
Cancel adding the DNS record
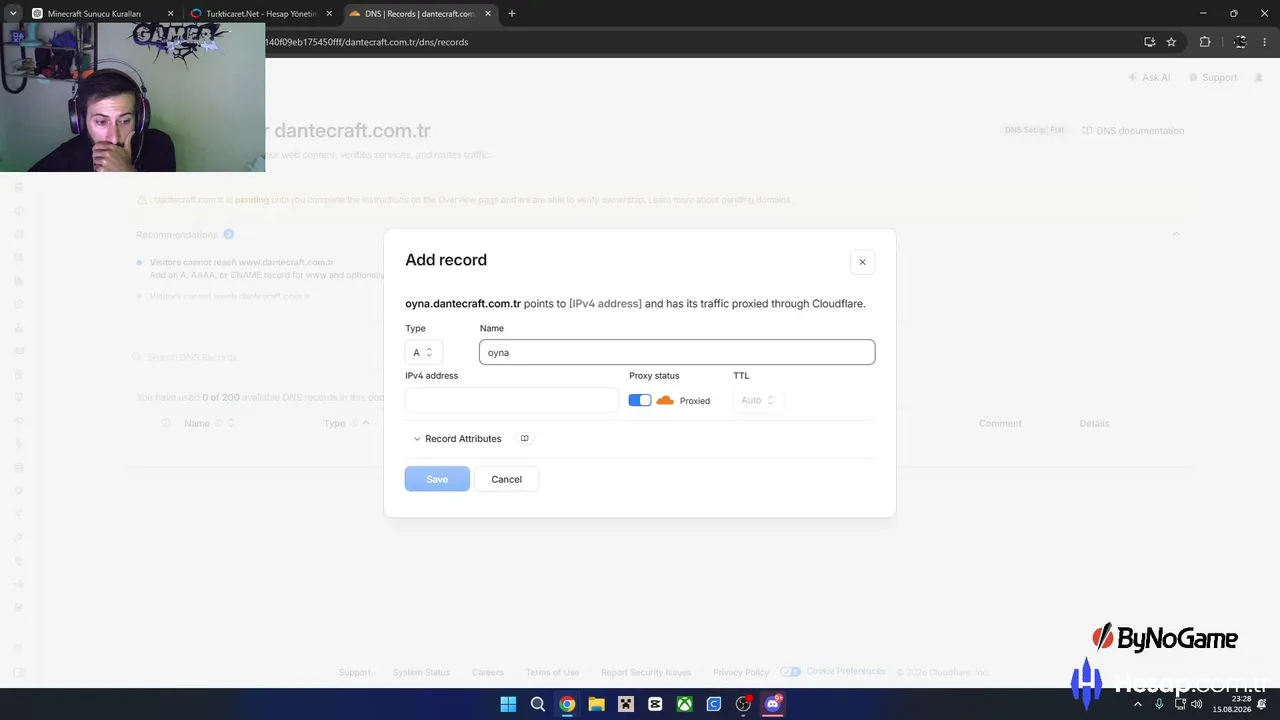click(x=506, y=479)
